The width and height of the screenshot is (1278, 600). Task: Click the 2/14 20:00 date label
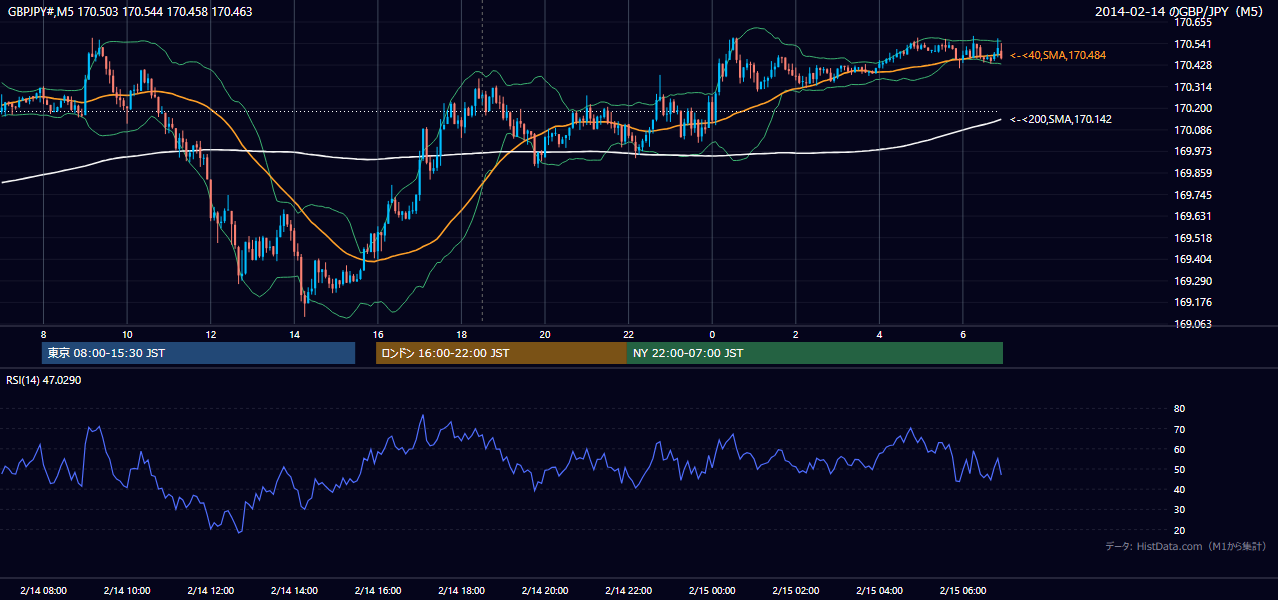pos(544,590)
